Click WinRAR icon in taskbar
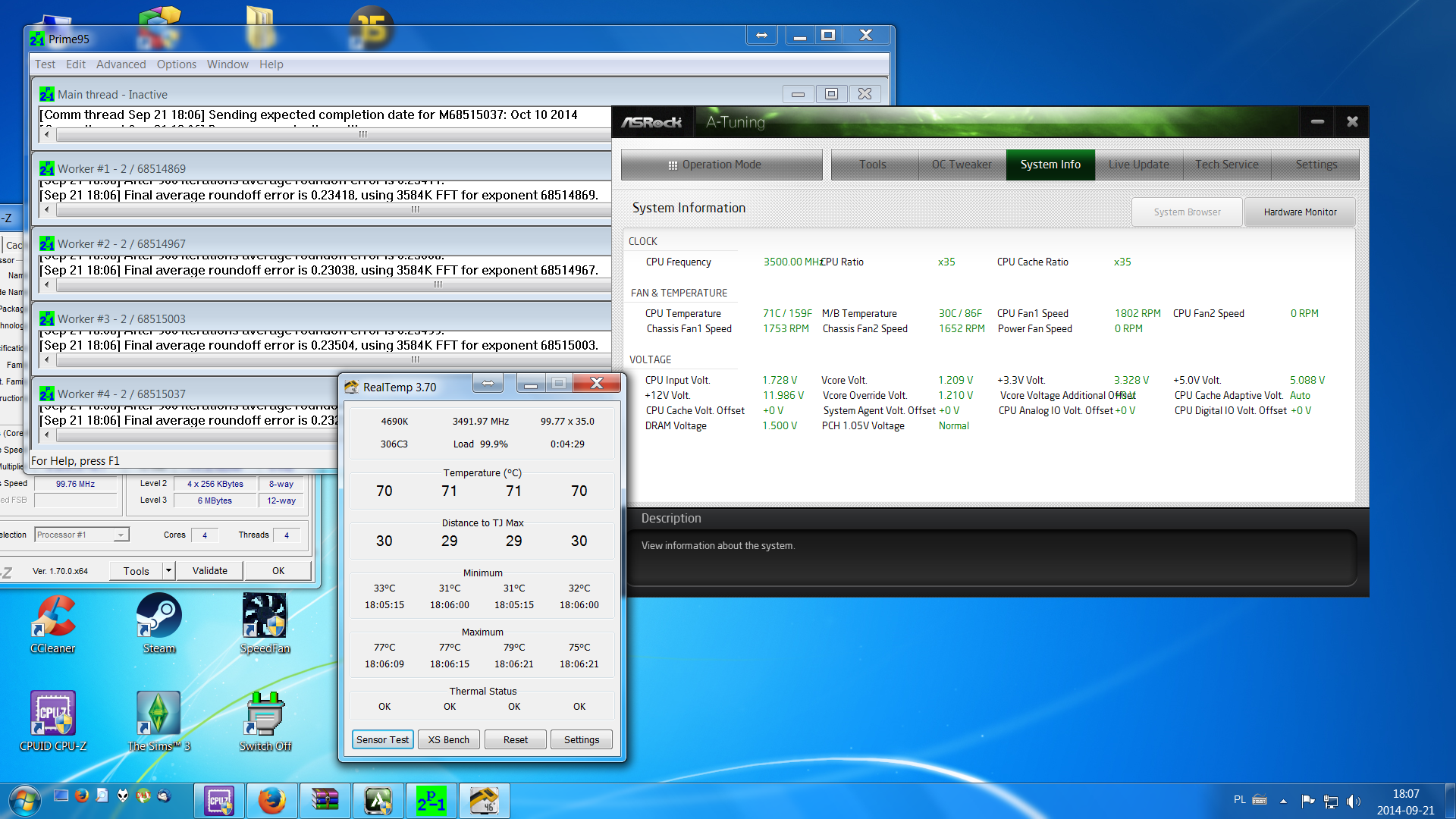 [325, 801]
